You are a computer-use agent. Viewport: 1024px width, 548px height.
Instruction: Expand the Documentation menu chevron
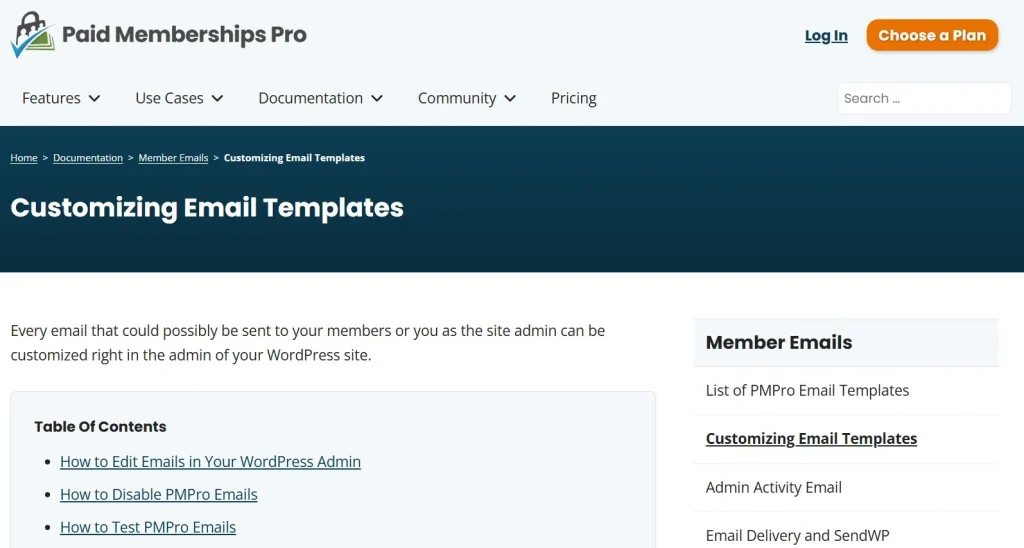pyautogui.click(x=377, y=99)
